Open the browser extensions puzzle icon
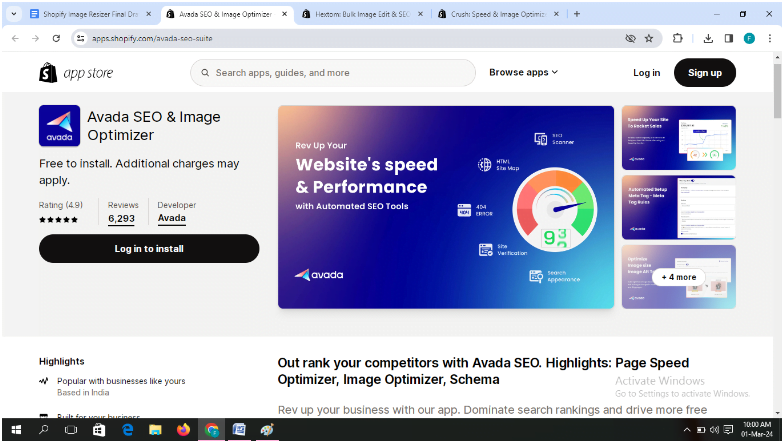This screenshot has width=782, height=441. tap(677, 38)
